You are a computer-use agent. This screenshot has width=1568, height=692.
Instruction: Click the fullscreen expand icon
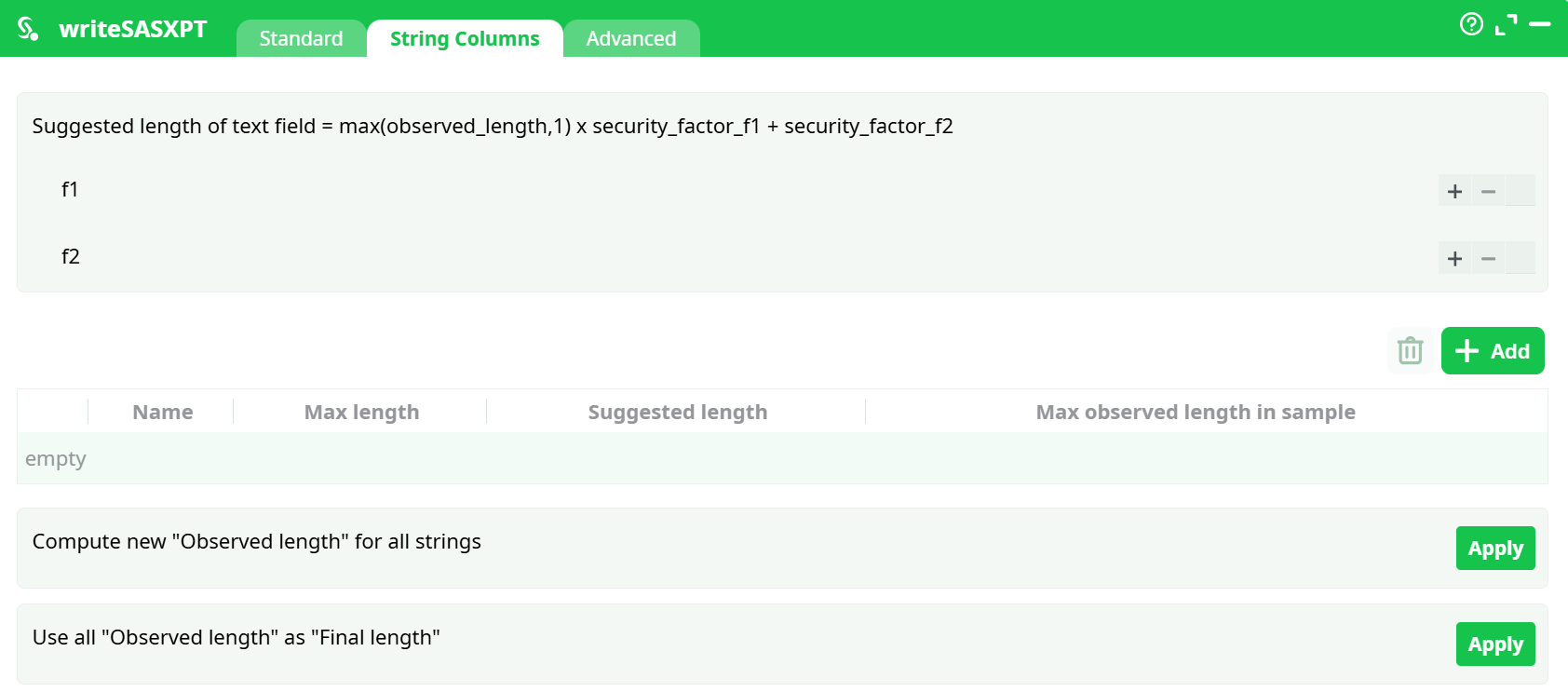[1506, 24]
